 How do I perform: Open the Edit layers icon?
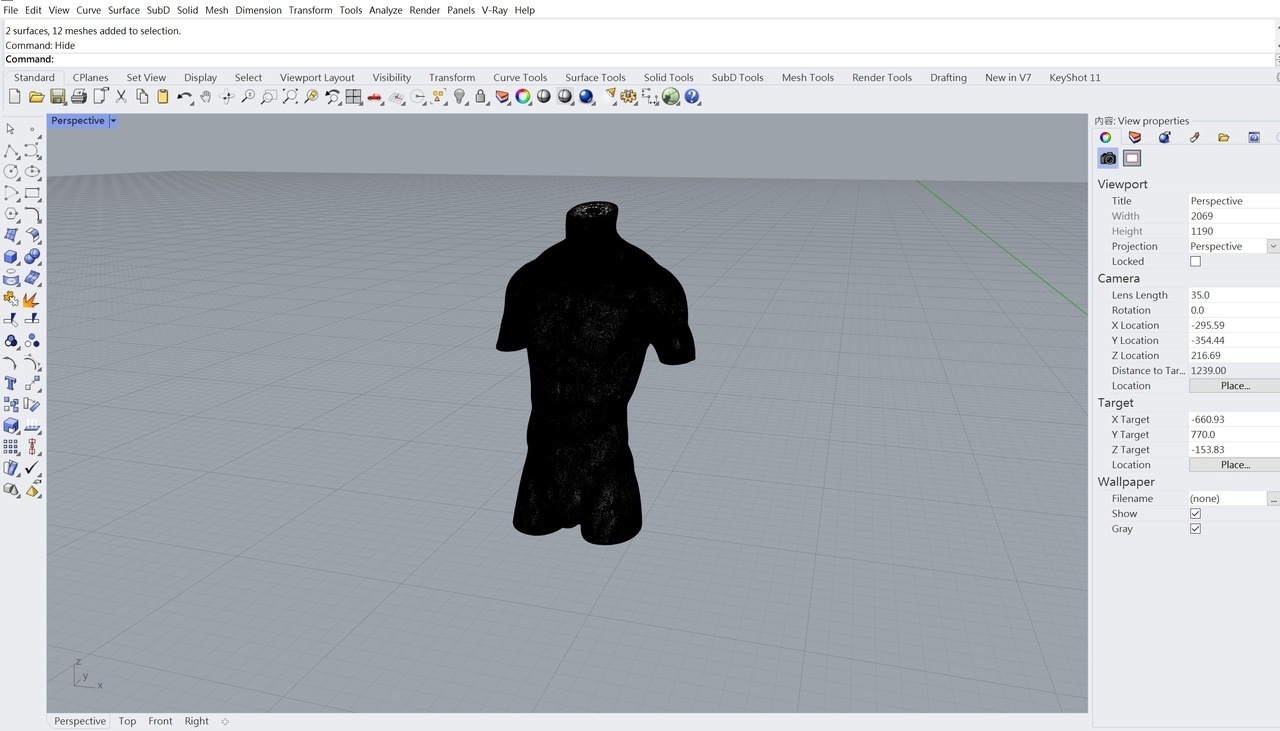[502, 97]
